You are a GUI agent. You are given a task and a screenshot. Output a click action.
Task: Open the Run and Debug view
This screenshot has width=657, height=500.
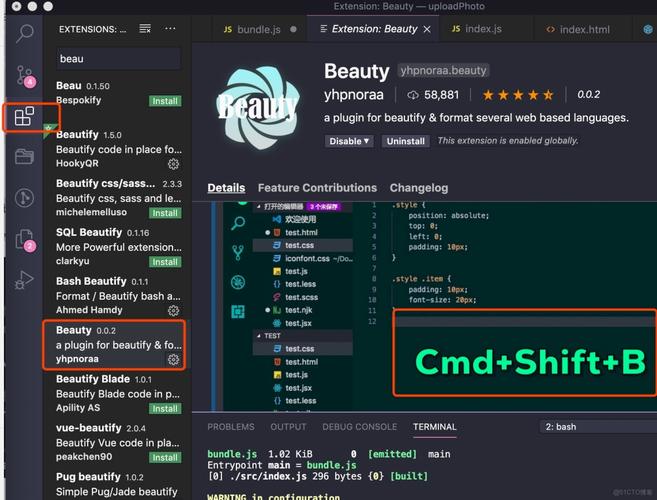click(x=24, y=280)
